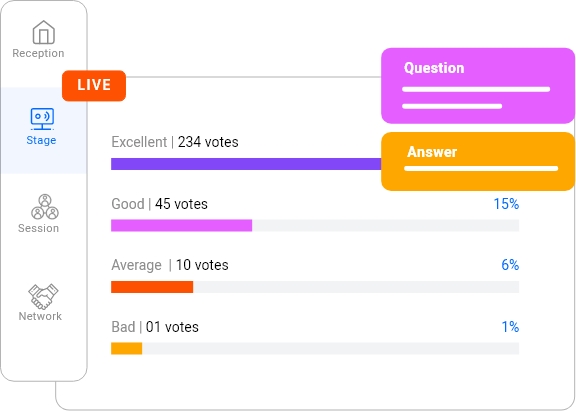Open the purple Question card
The height and width of the screenshot is (411, 576).
(x=478, y=86)
